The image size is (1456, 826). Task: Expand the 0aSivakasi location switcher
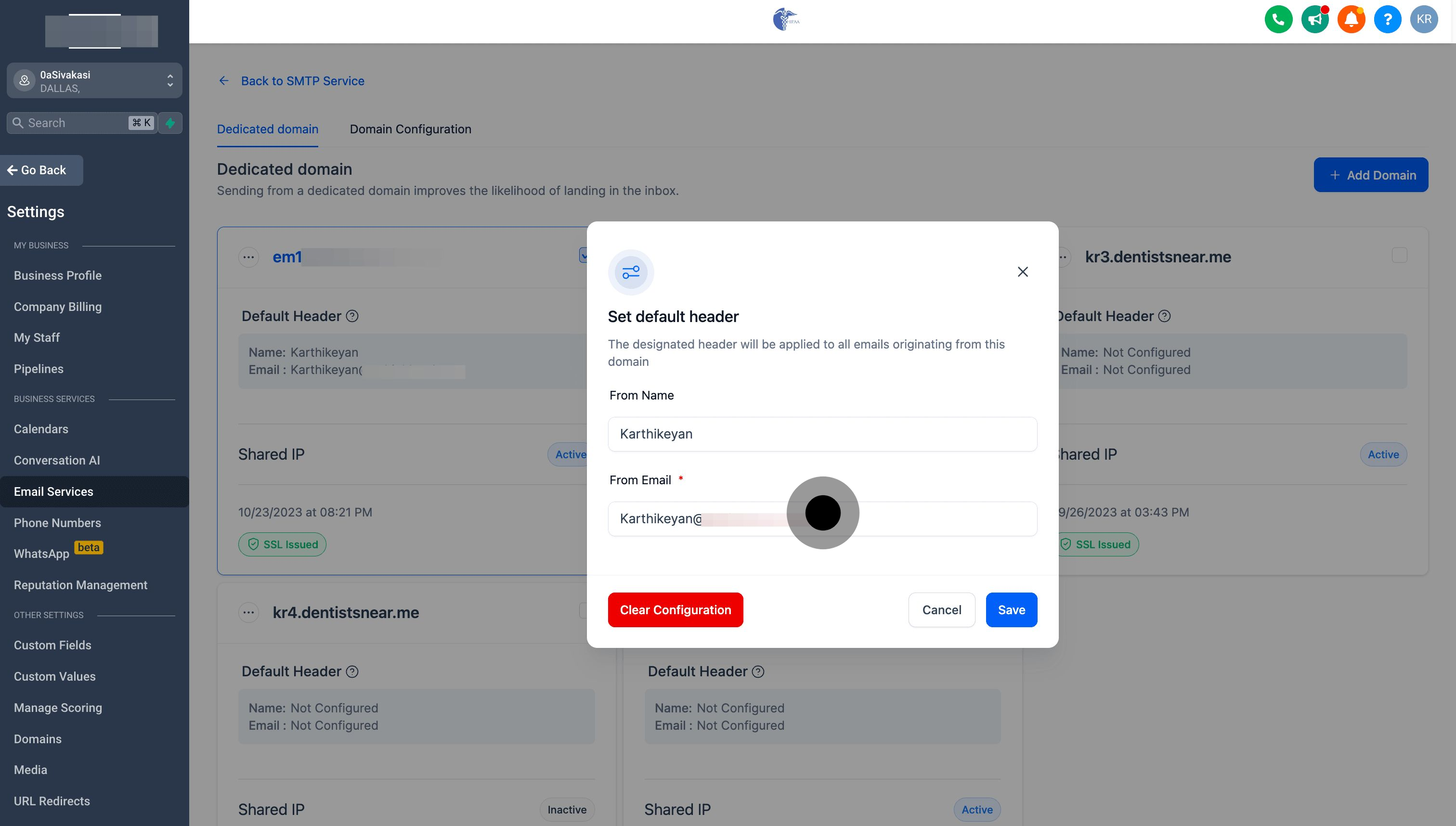tap(94, 80)
